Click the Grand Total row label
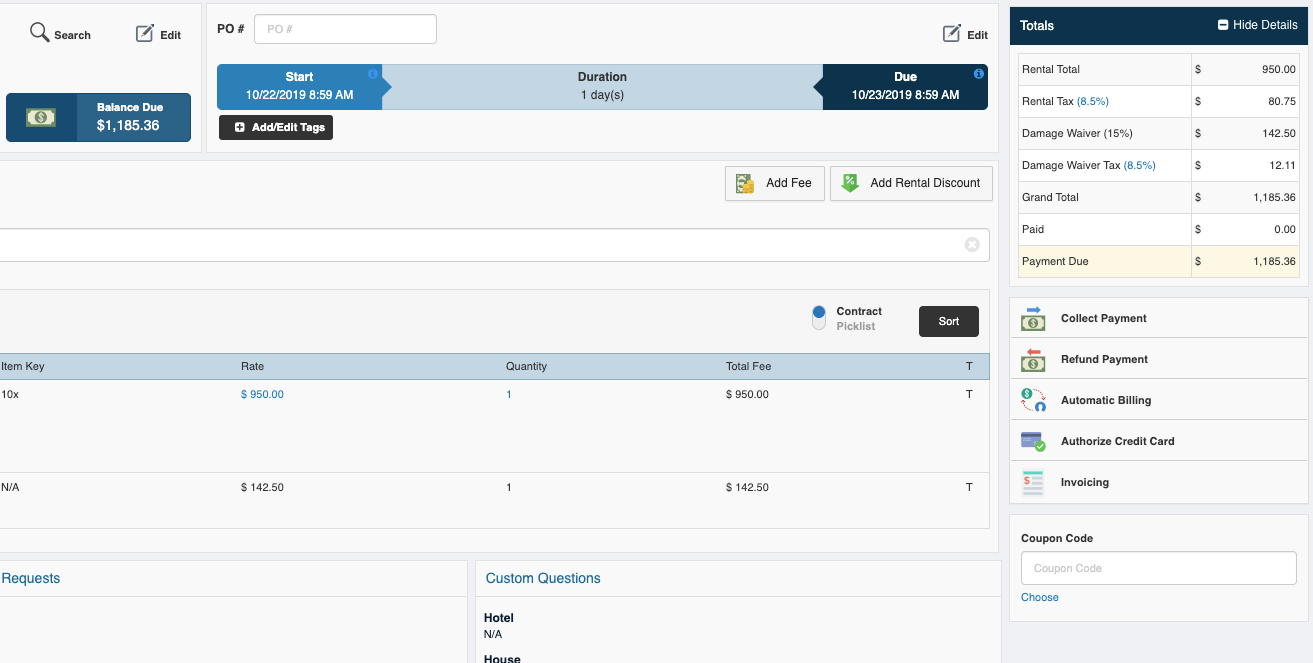Screen dimensions: 1313x663 1050,197
